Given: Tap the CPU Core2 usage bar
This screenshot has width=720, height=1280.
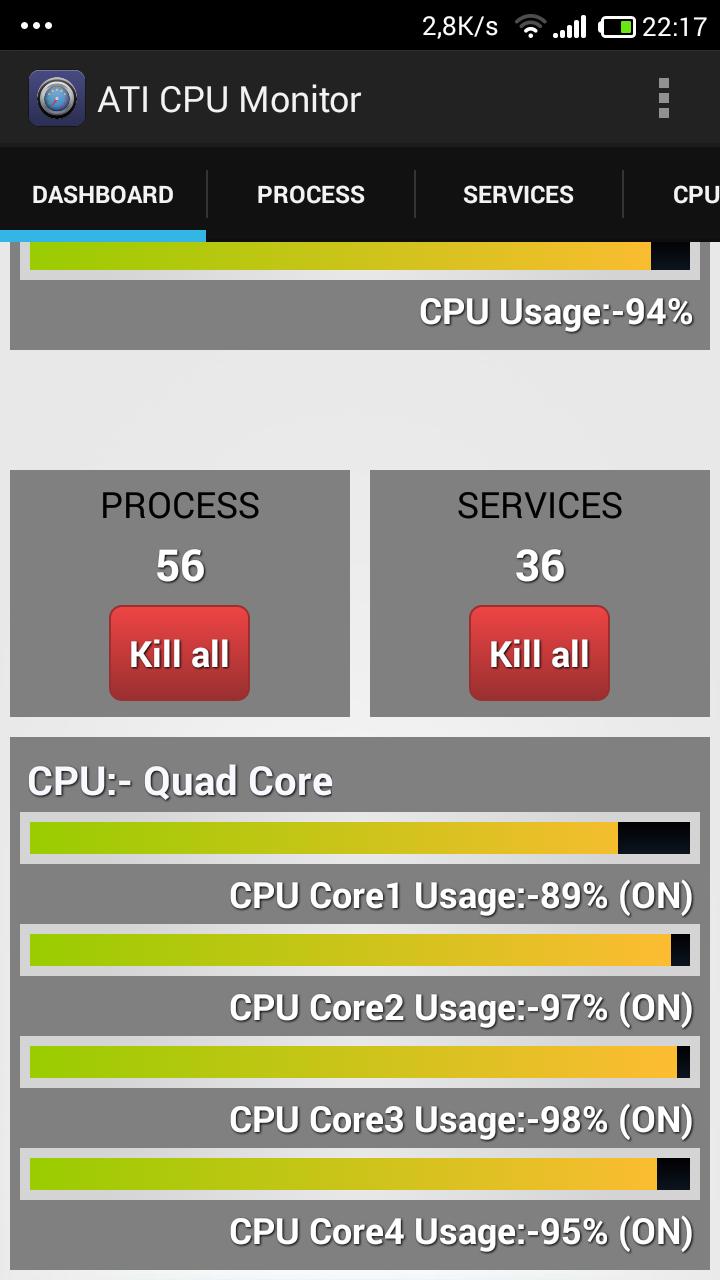Looking at the screenshot, I should click(x=360, y=950).
